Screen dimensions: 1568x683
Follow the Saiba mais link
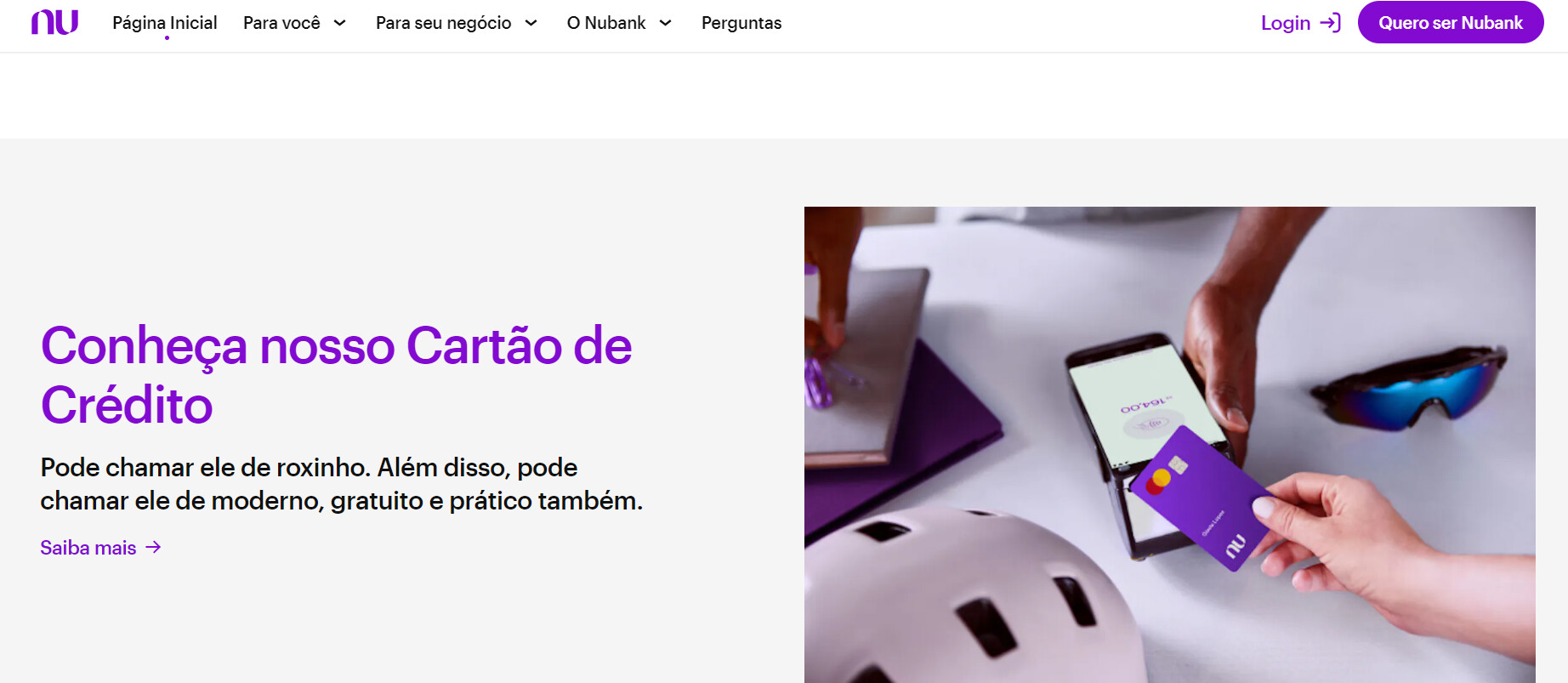click(88, 548)
